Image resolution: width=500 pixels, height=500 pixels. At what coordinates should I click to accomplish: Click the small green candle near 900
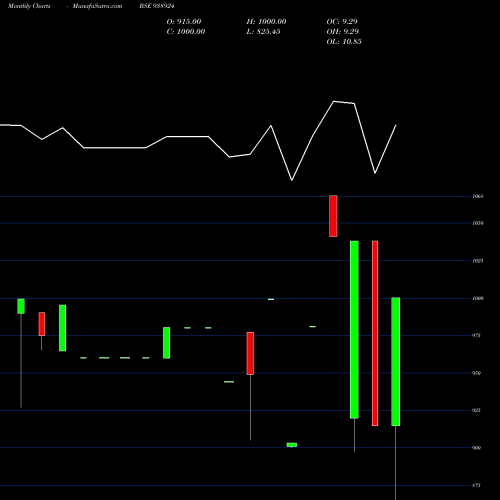coord(292,445)
